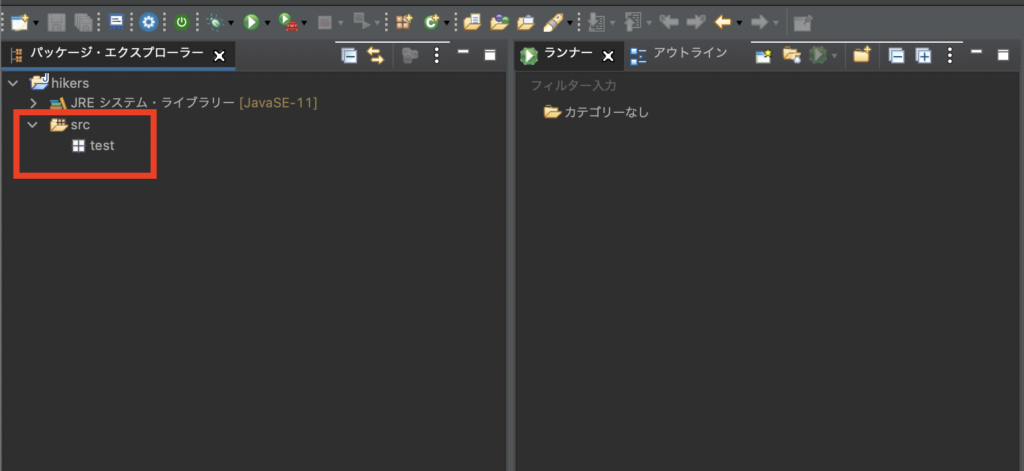Click the フィルター入力 filter field
This screenshot has height=471, width=1024.
coord(769,86)
